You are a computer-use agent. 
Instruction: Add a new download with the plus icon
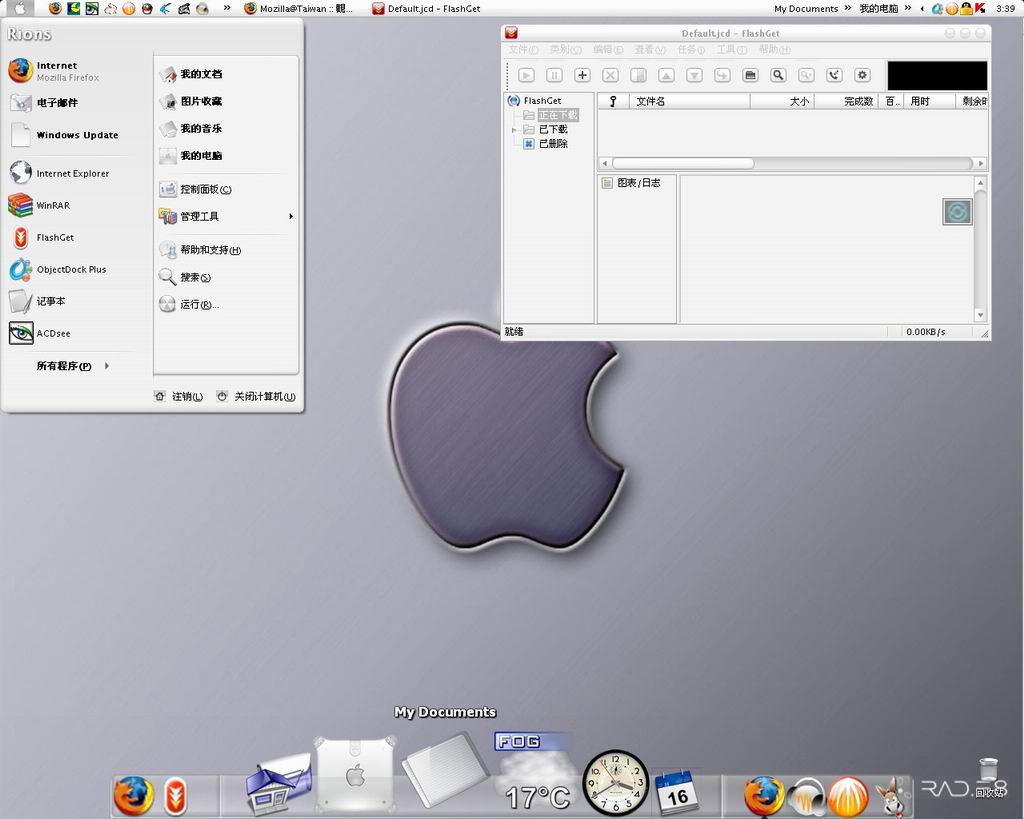click(x=582, y=75)
